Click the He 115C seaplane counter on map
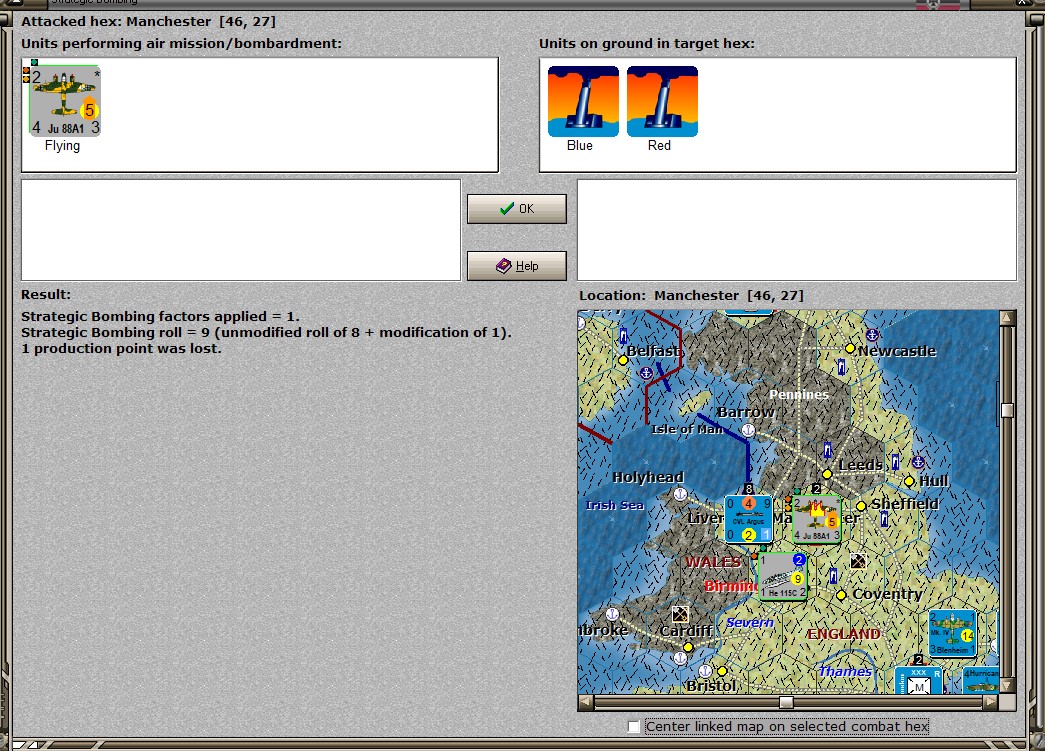The height and width of the screenshot is (751, 1045). tap(783, 576)
